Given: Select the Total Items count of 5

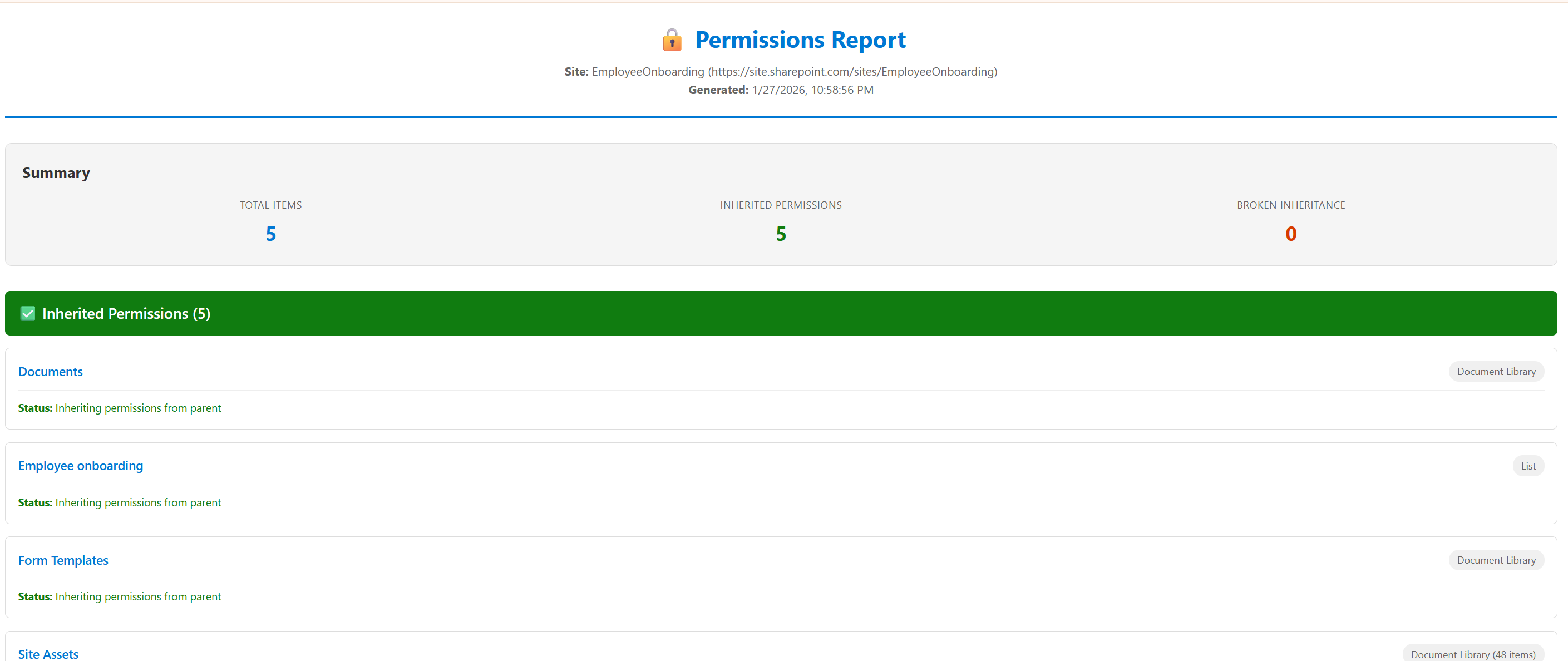Looking at the screenshot, I should tap(270, 233).
